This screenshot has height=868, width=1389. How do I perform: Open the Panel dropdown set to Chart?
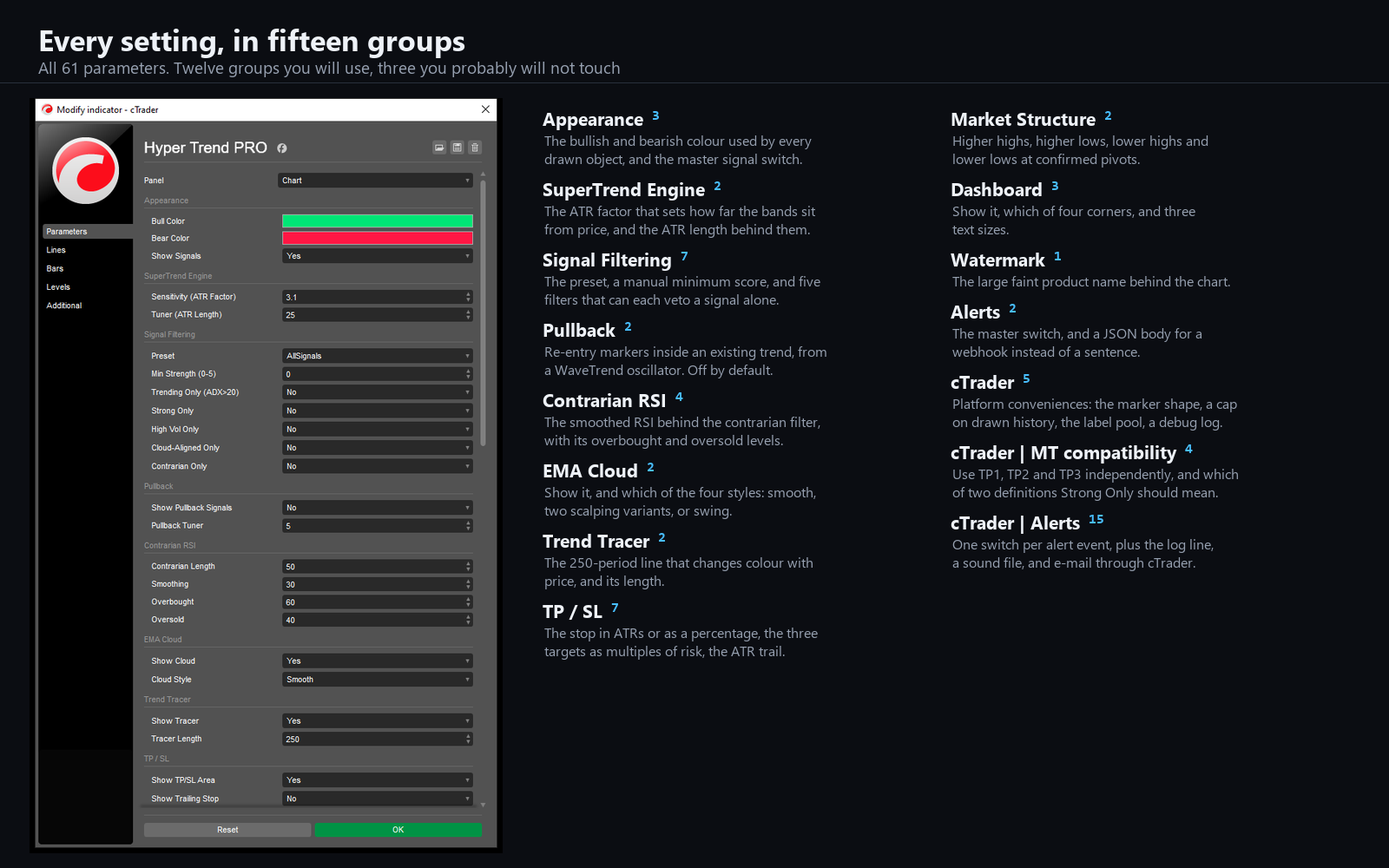tap(375, 181)
